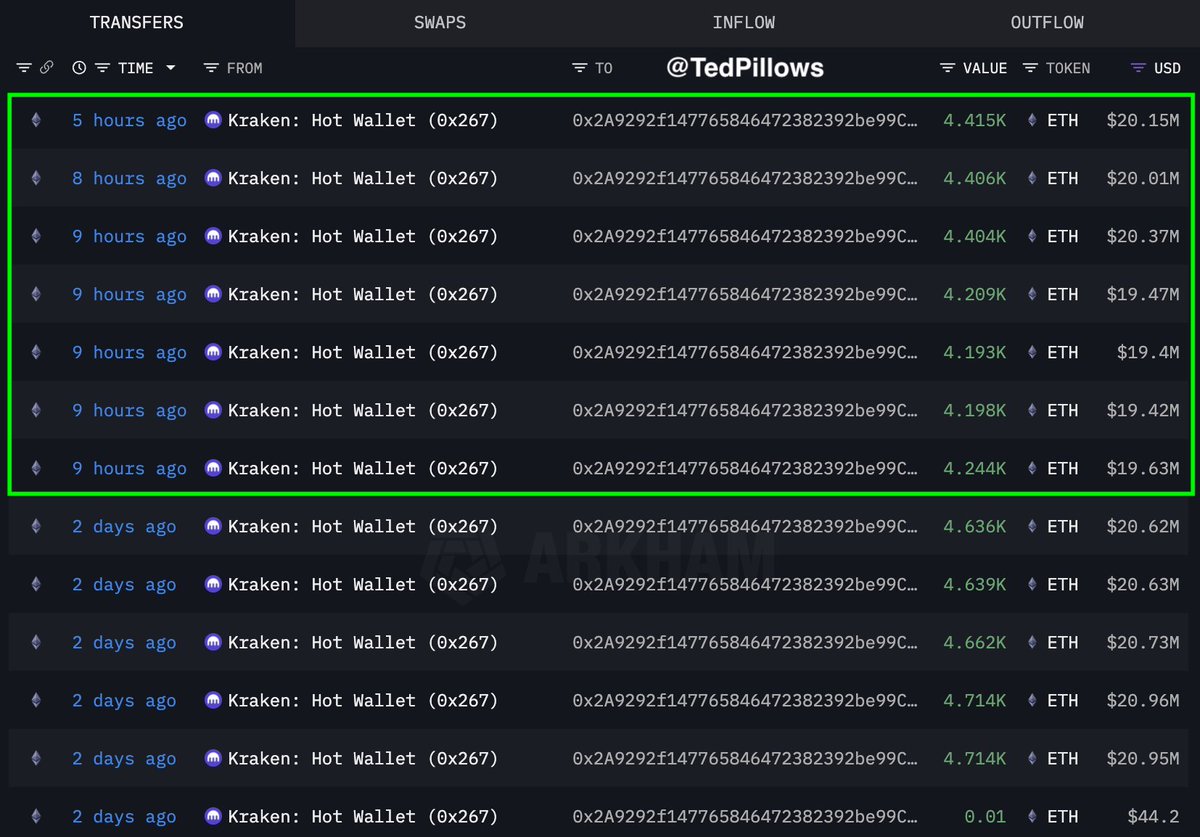Select the 4.714K value on $20.96M row
The width and height of the screenshot is (1200, 837).
(975, 700)
